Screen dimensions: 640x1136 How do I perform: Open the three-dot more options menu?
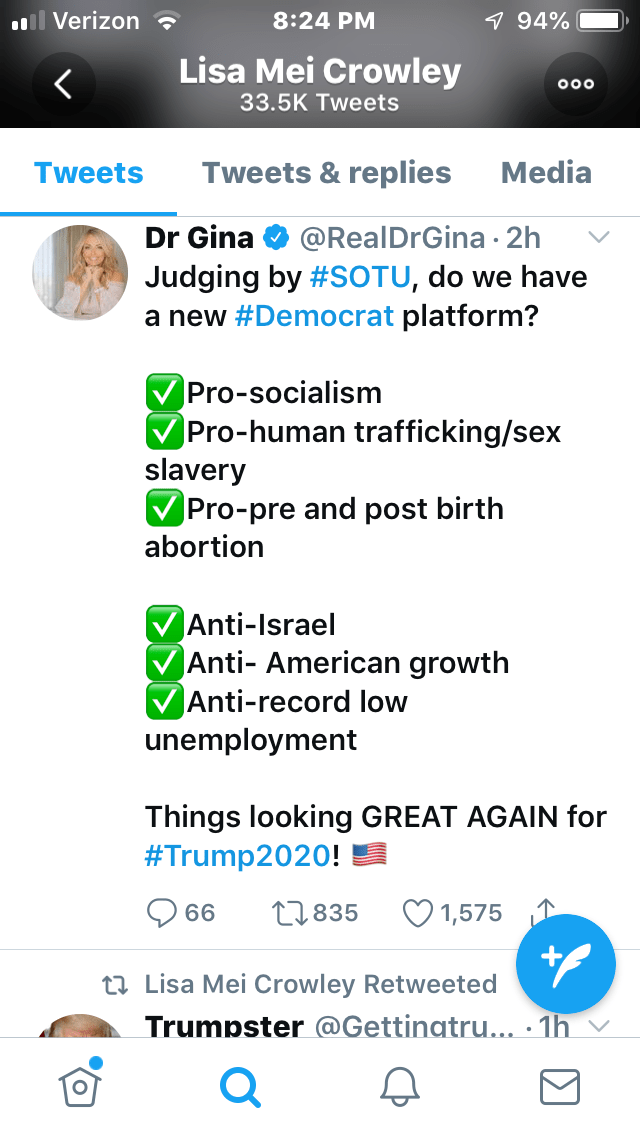576,84
